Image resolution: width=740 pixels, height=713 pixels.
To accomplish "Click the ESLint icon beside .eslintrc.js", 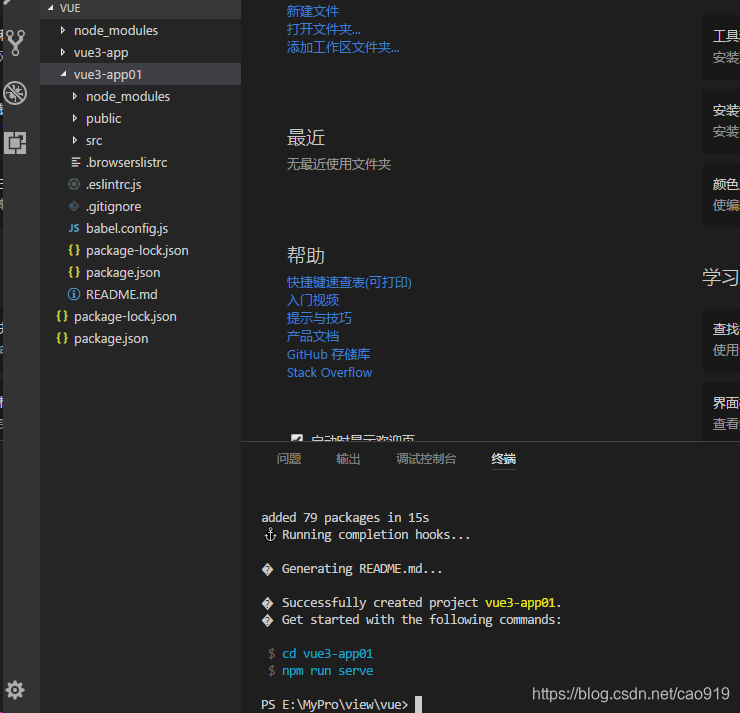I will [74, 184].
